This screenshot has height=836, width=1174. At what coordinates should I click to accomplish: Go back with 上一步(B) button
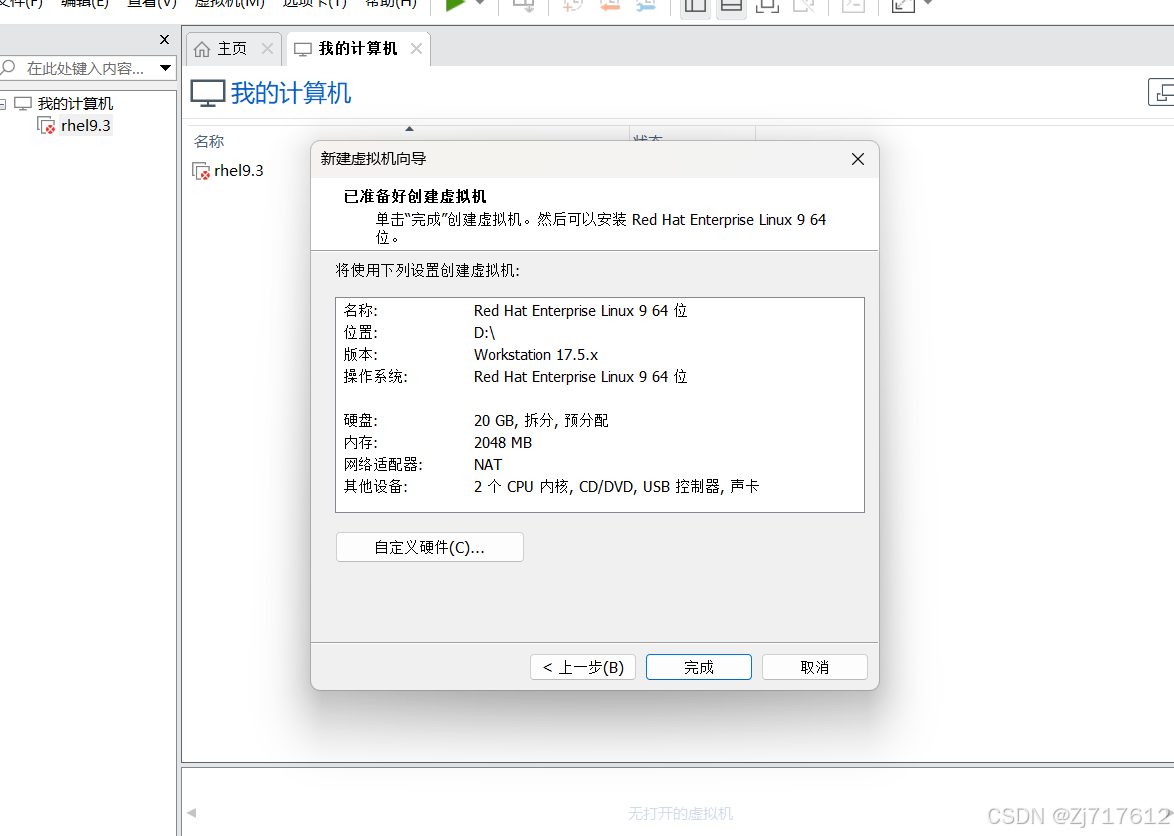click(x=583, y=667)
